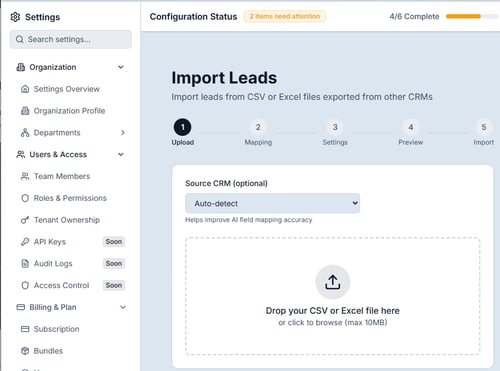Screen dimensions: 500x371
Task: Click the Team Members people icon
Action: 25,176
